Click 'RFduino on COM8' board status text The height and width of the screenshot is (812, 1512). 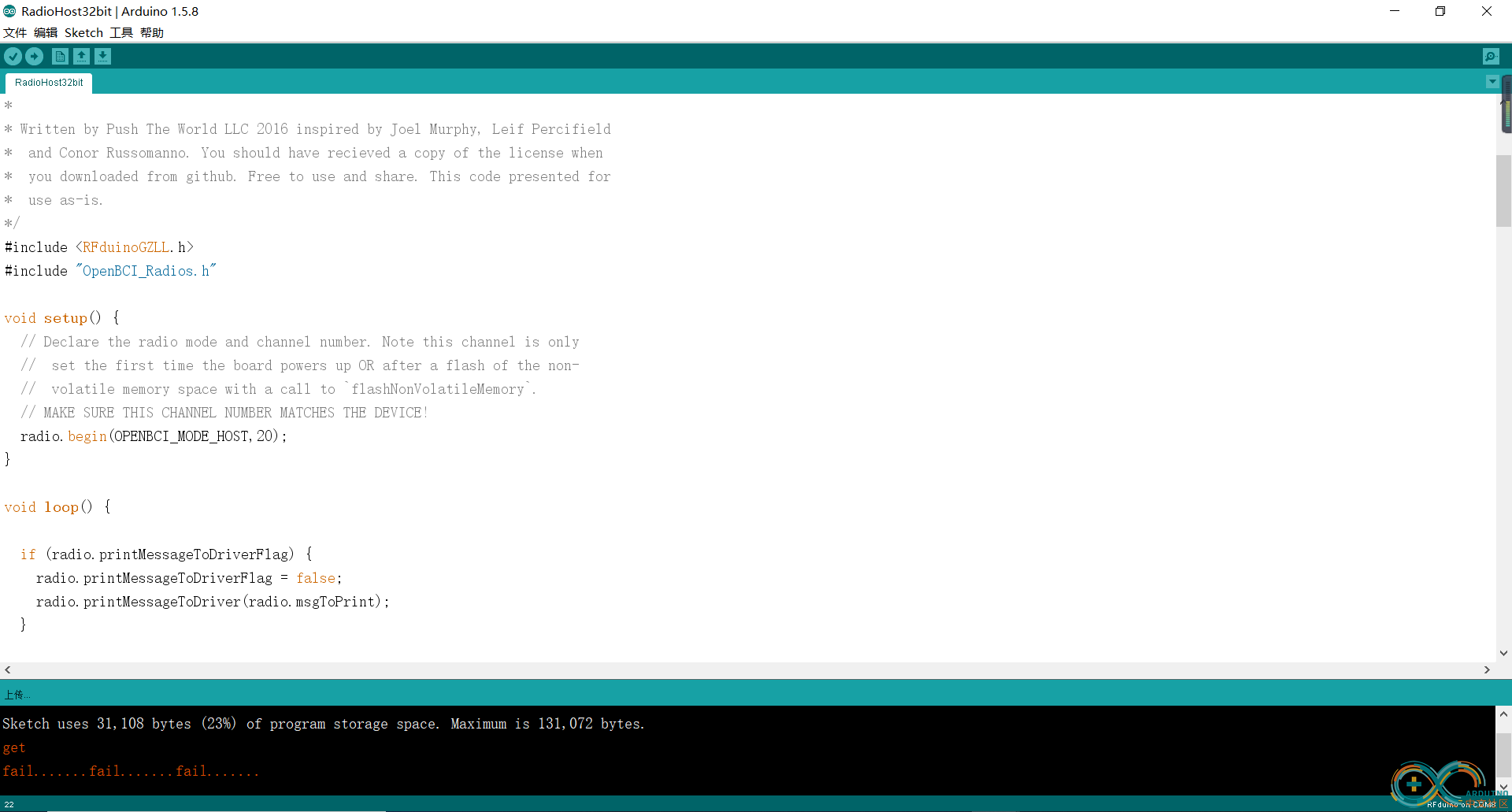(1461, 804)
